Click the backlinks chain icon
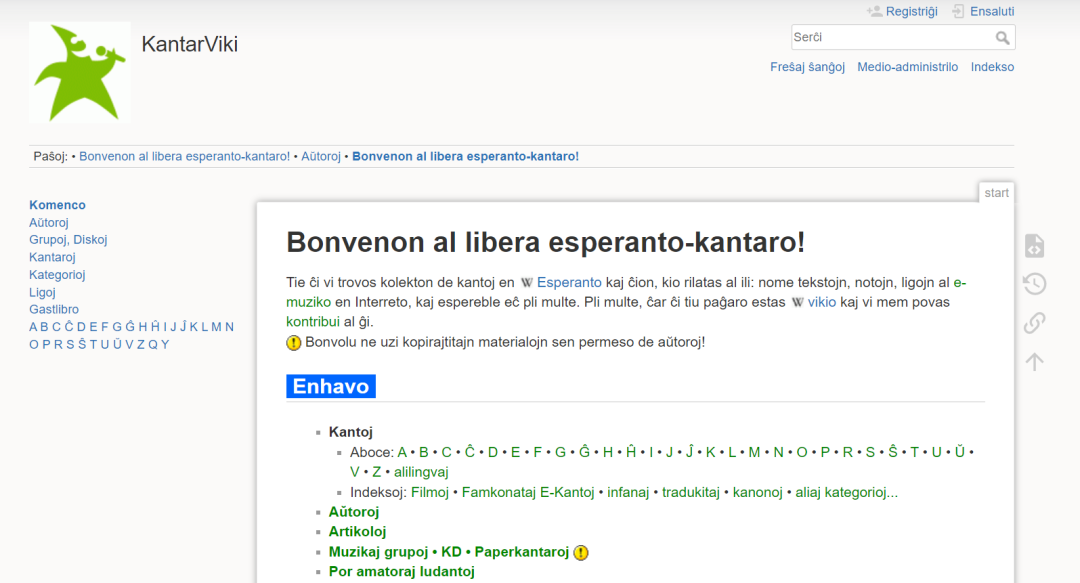The width and height of the screenshot is (1080, 583). pos(1034,323)
